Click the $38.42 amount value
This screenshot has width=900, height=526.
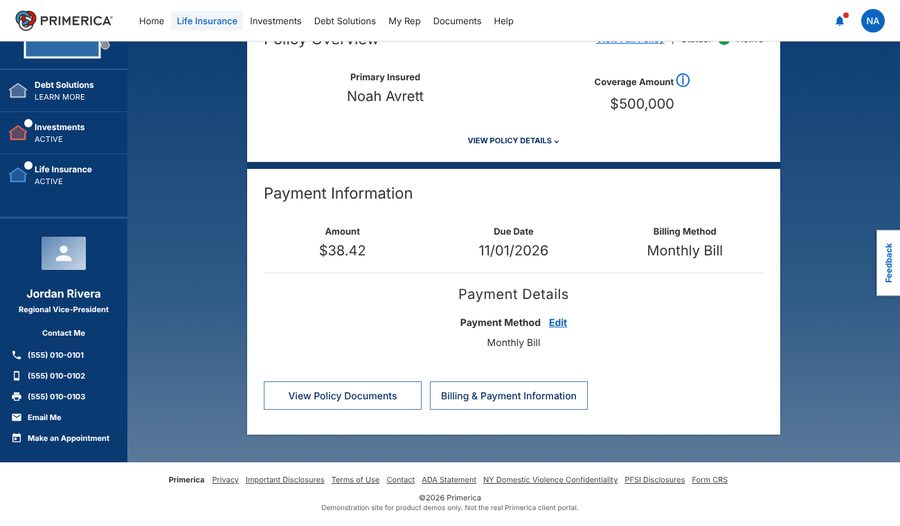(x=342, y=250)
